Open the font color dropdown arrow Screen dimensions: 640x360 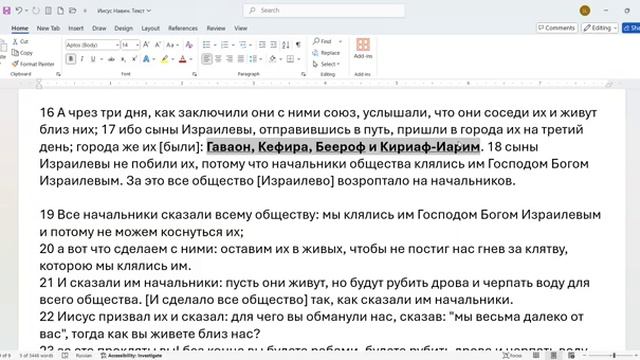coord(191,60)
